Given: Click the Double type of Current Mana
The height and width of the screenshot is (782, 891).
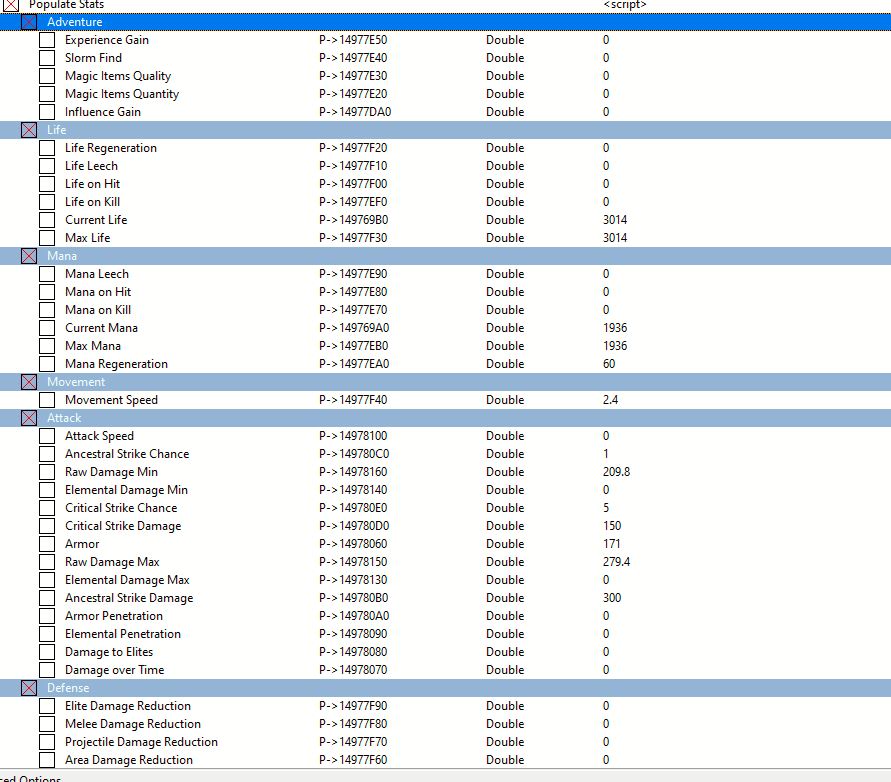Looking at the screenshot, I should click(x=505, y=328).
